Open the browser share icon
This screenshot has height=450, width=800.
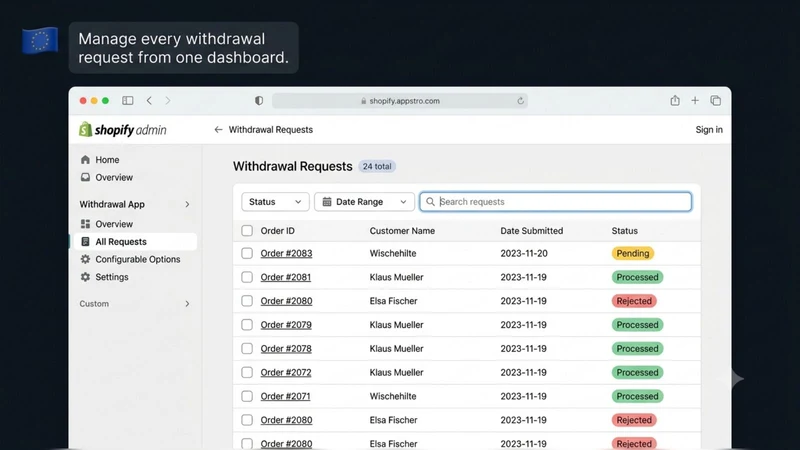[x=675, y=101]
